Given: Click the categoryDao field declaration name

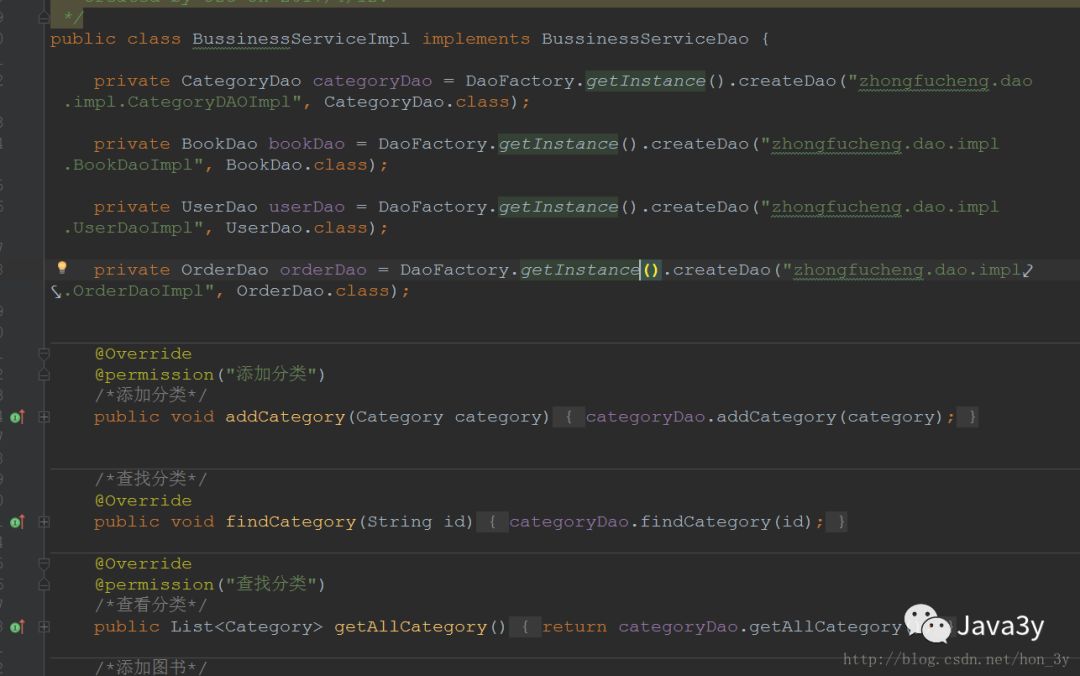Looking at the screenshot, I should click(x=372, y=81).
